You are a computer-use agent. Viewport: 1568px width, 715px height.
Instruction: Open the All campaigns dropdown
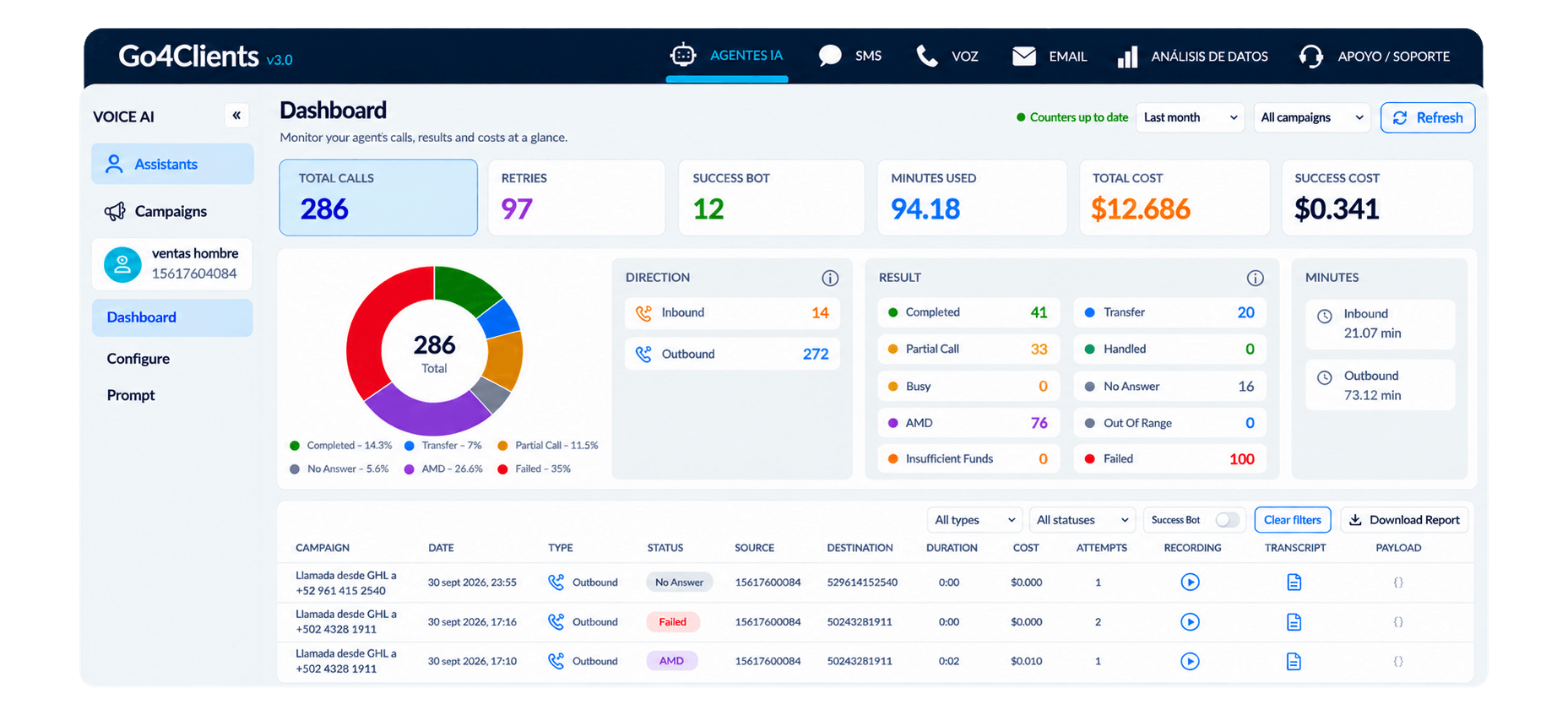(x=1311, y=117)
